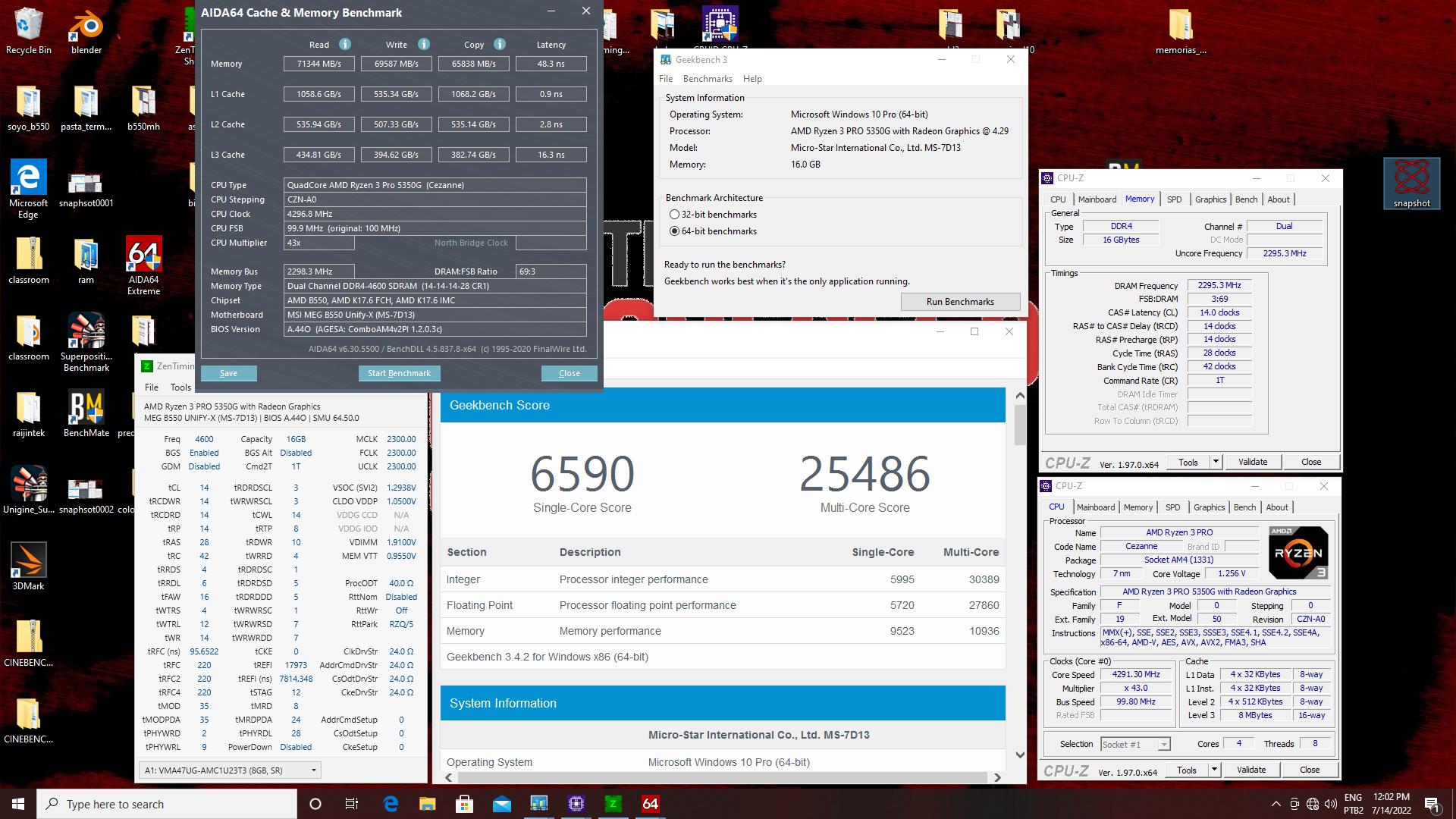Click Start Benchmark in AIDA64

[x=399, y=373]
